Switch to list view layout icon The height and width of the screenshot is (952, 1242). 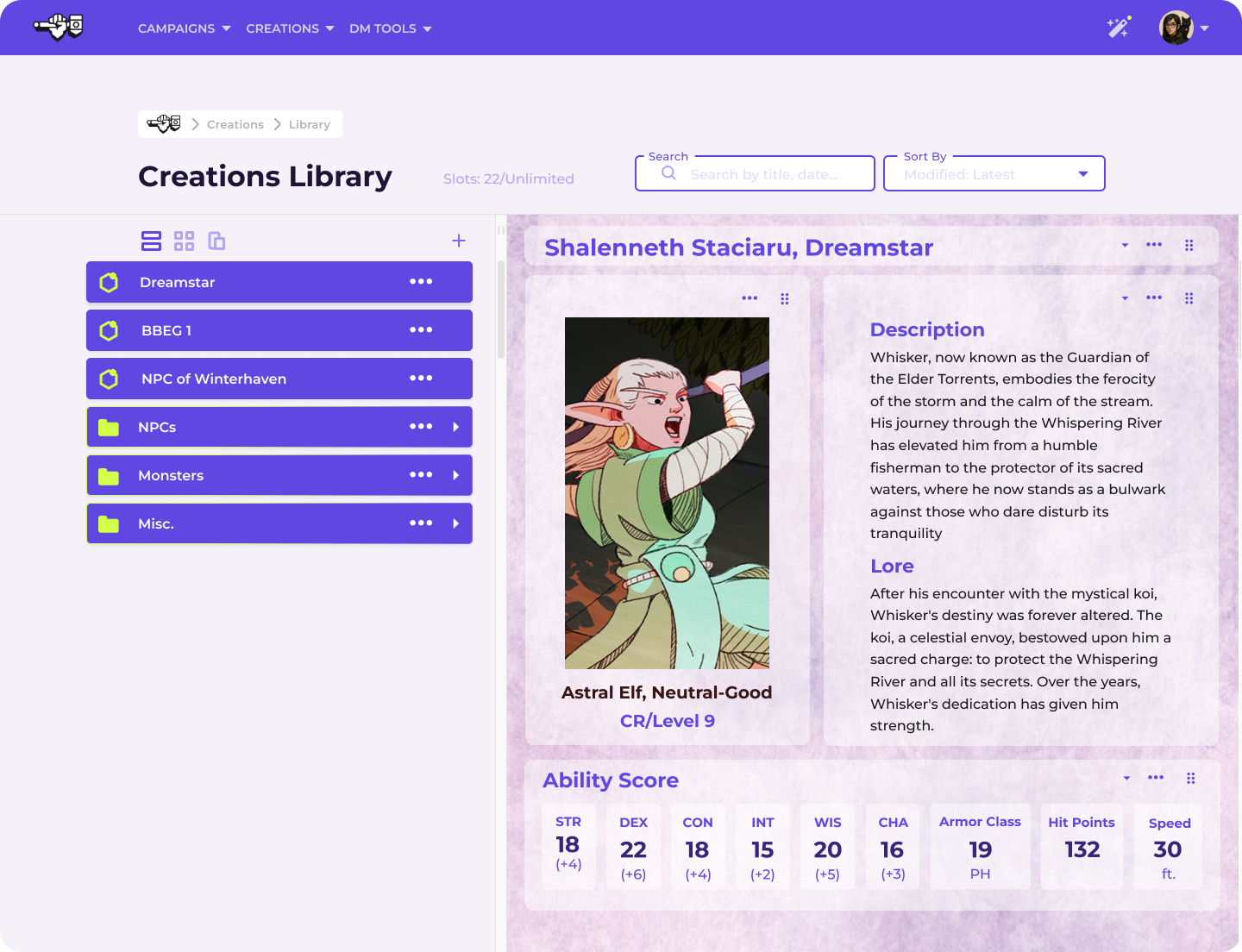[x=151, y=241]
